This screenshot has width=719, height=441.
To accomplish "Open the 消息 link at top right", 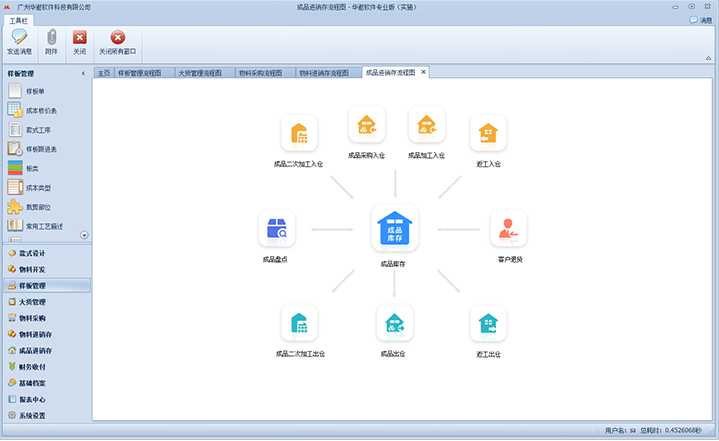I will coord(701,20).
